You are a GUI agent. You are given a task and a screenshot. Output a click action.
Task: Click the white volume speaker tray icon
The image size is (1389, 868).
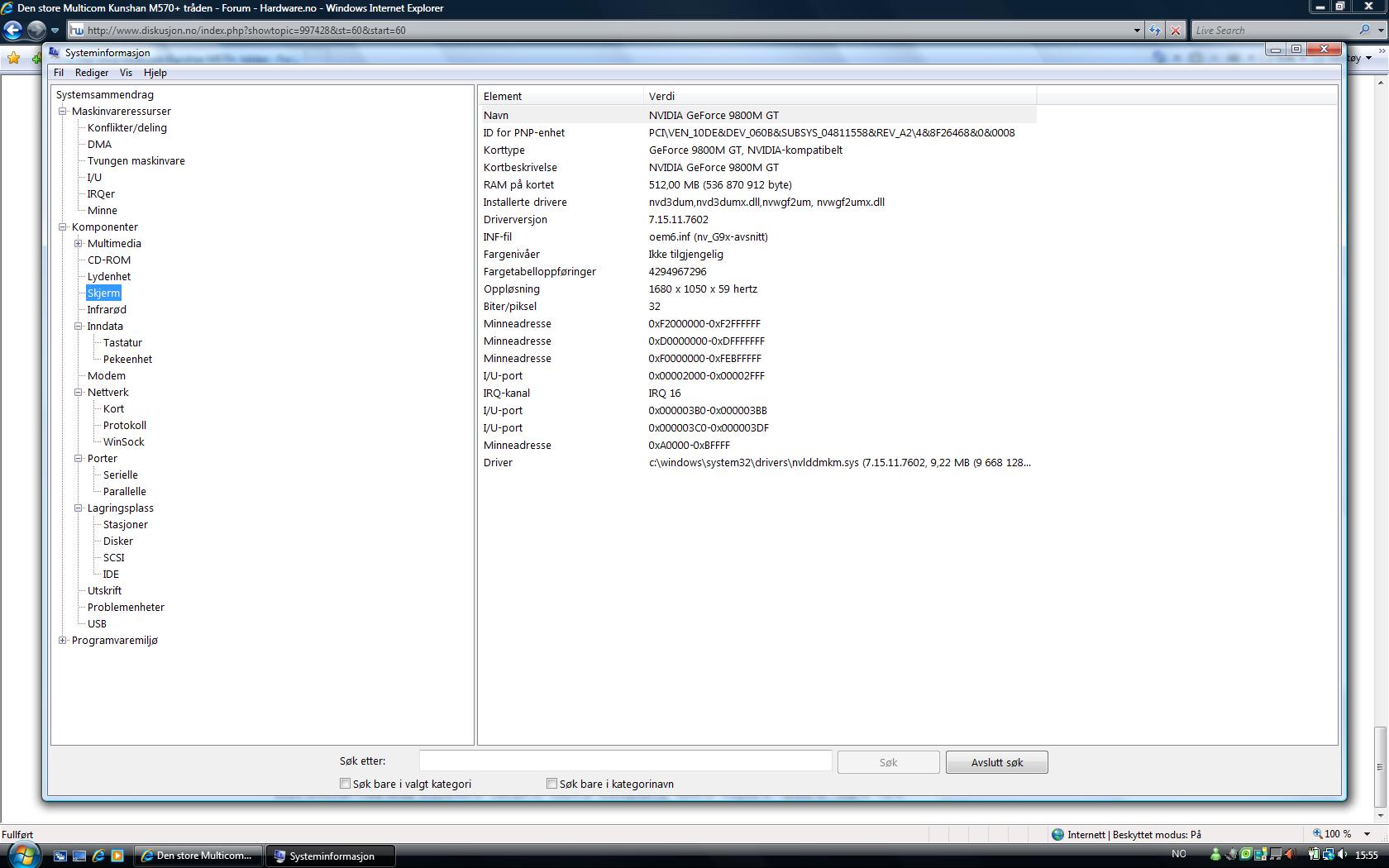tap(1342, 855)
